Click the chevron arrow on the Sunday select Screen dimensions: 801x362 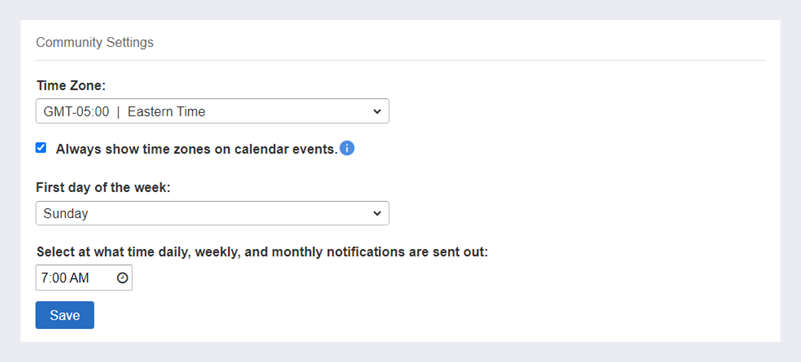(377, 213)
